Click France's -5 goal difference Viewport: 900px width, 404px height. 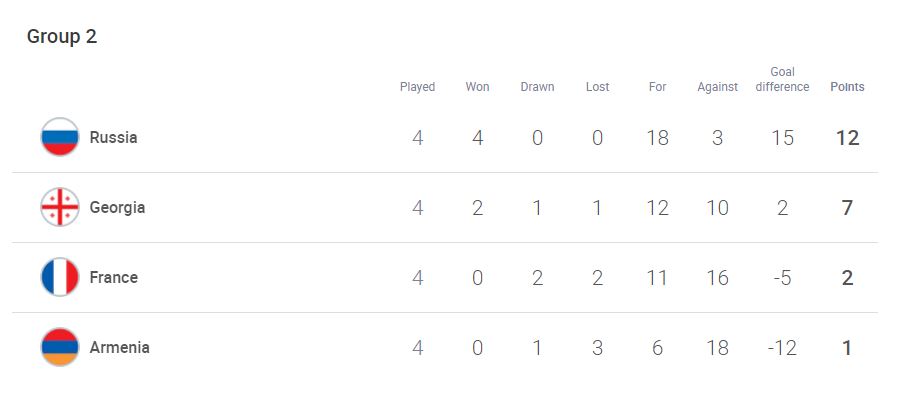(782, 278)
